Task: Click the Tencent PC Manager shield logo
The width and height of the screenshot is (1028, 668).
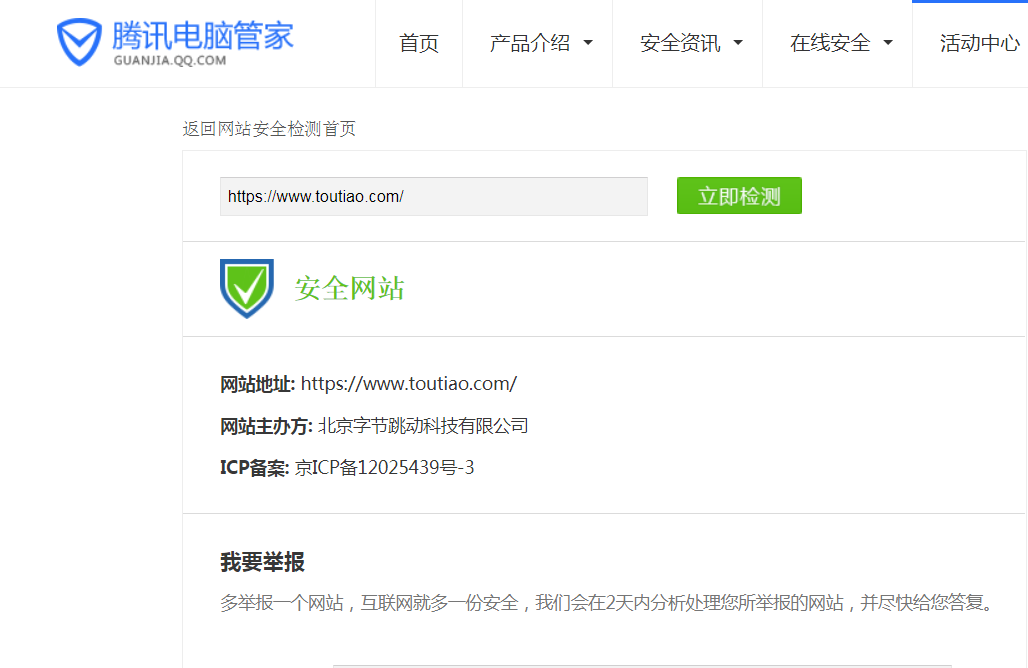Action: point(79,42)
